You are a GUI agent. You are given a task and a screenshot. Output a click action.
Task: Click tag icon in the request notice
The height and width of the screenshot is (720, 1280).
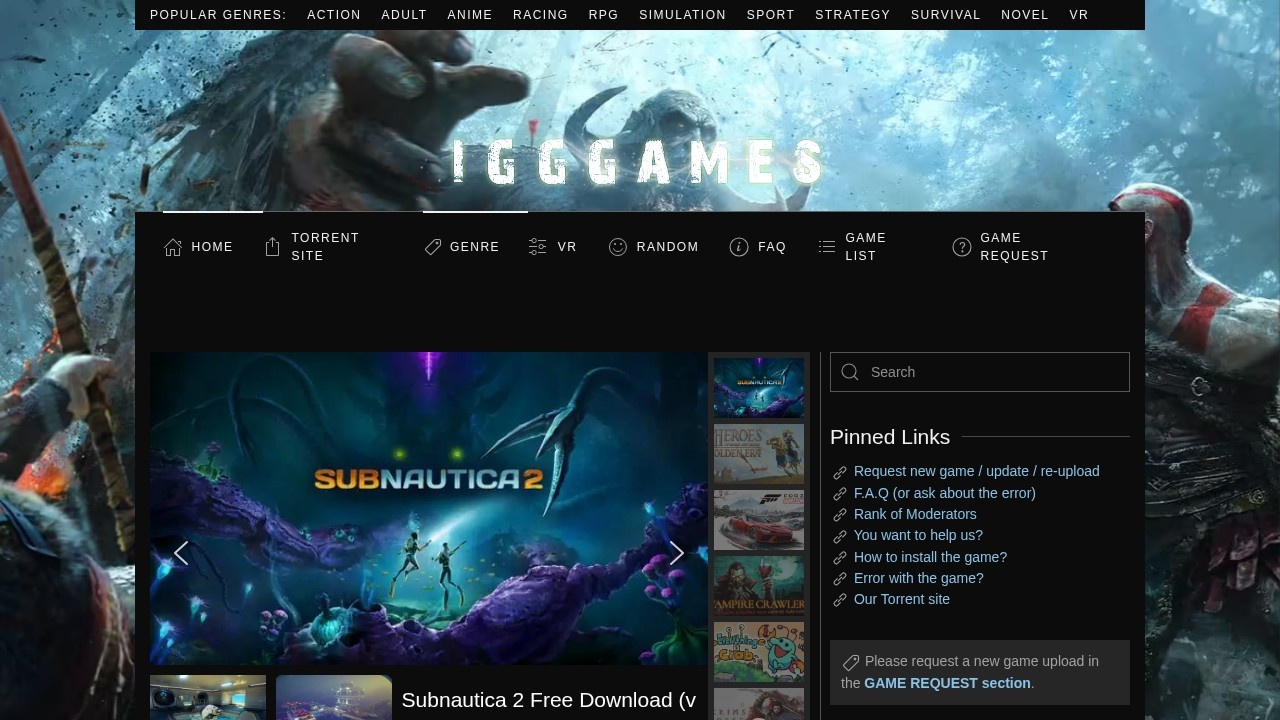click(x=851, y=662)
